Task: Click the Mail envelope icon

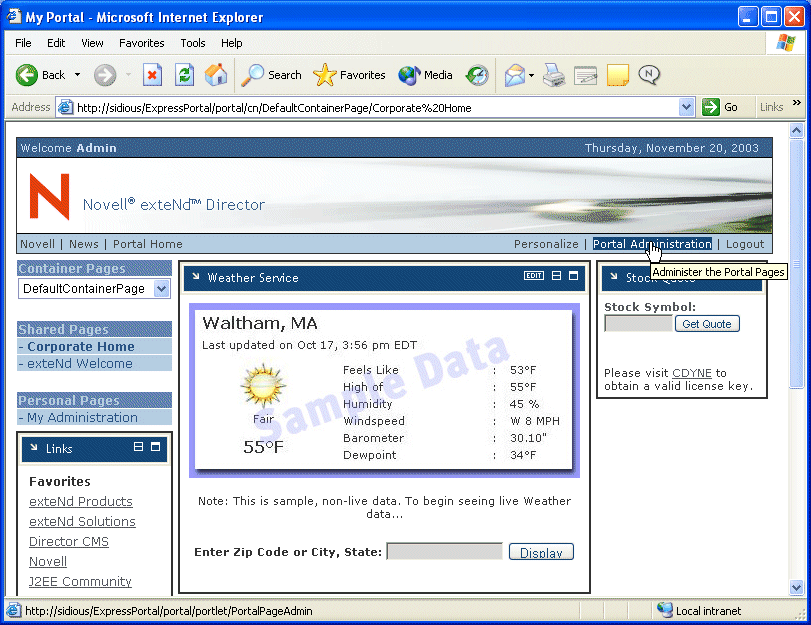Action: pos(514,76)
